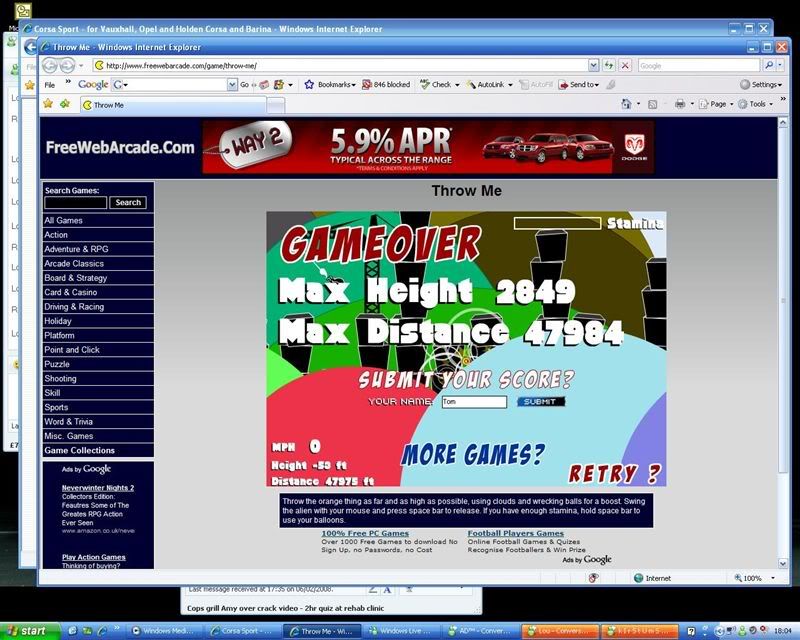800x640 pixels.
Task: Open the Puzzle games category
Action: point(57,365)
